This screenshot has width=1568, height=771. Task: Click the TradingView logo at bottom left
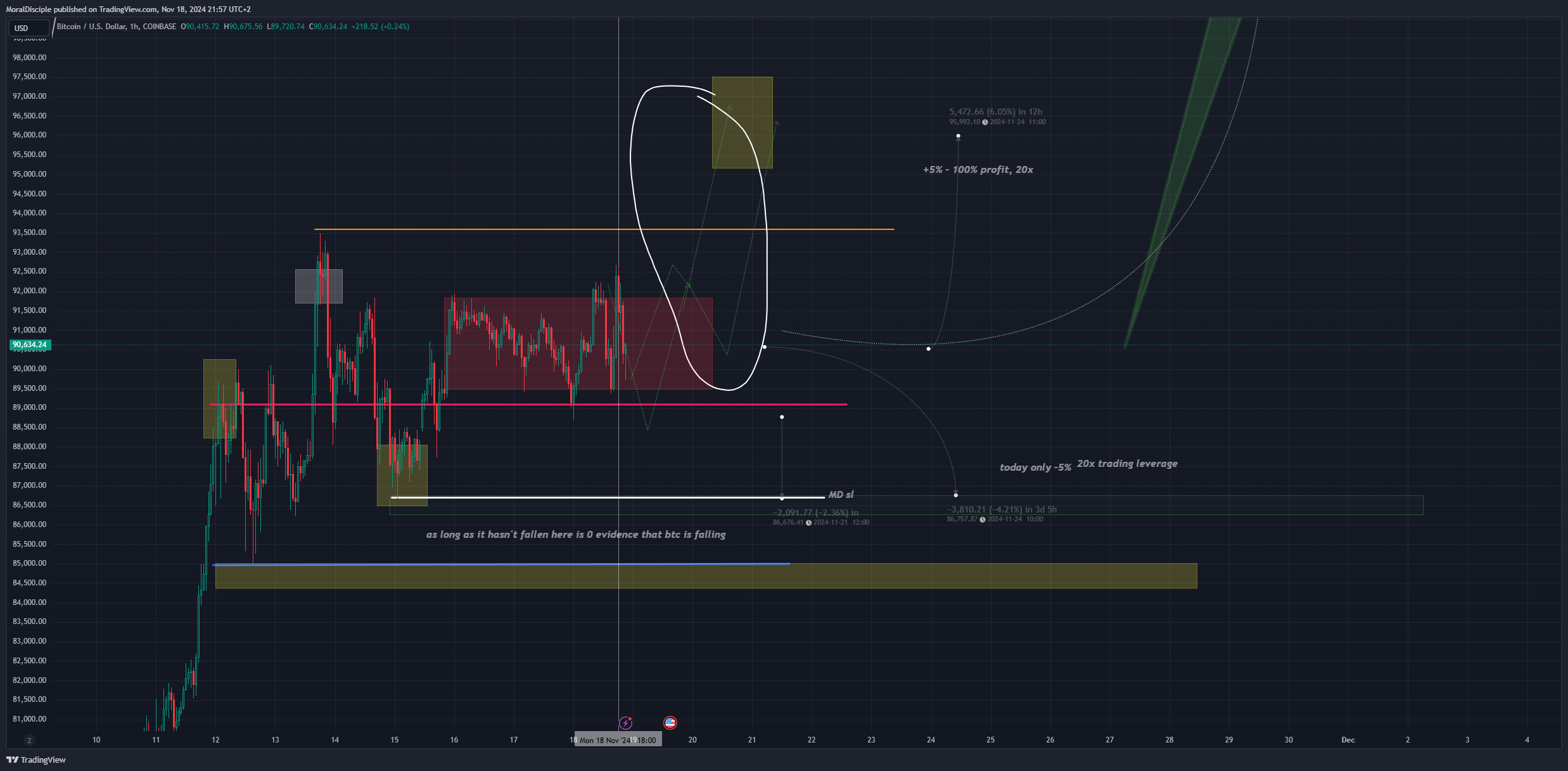tap(36, 760)
